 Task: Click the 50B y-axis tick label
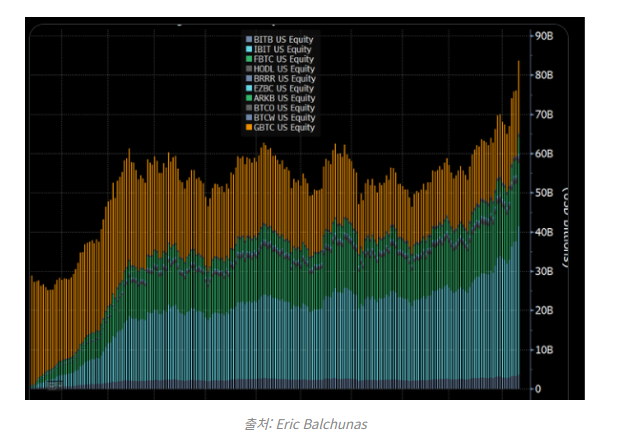[544, 193]
